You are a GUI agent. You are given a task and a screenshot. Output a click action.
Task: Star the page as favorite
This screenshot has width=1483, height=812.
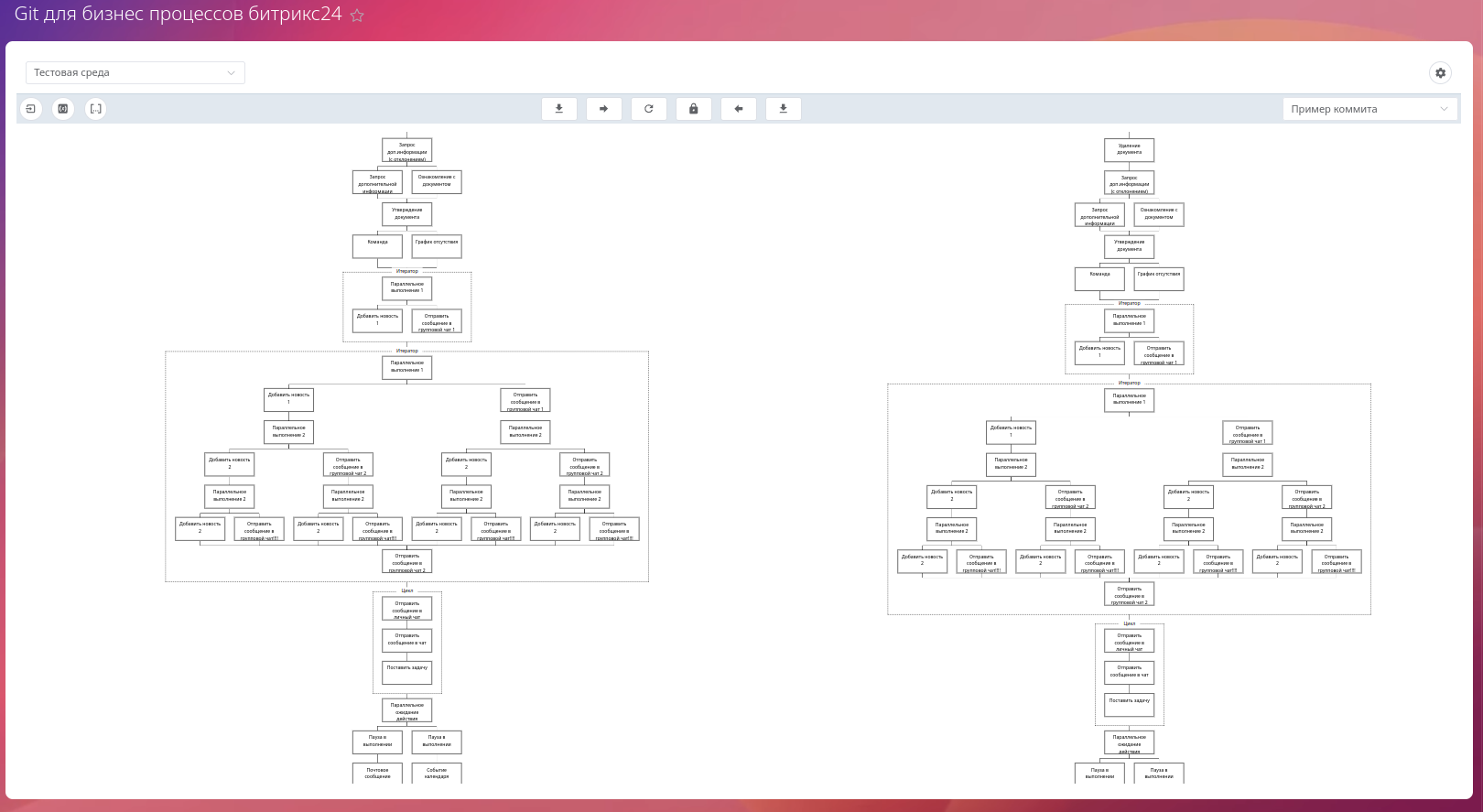point(357,16)
